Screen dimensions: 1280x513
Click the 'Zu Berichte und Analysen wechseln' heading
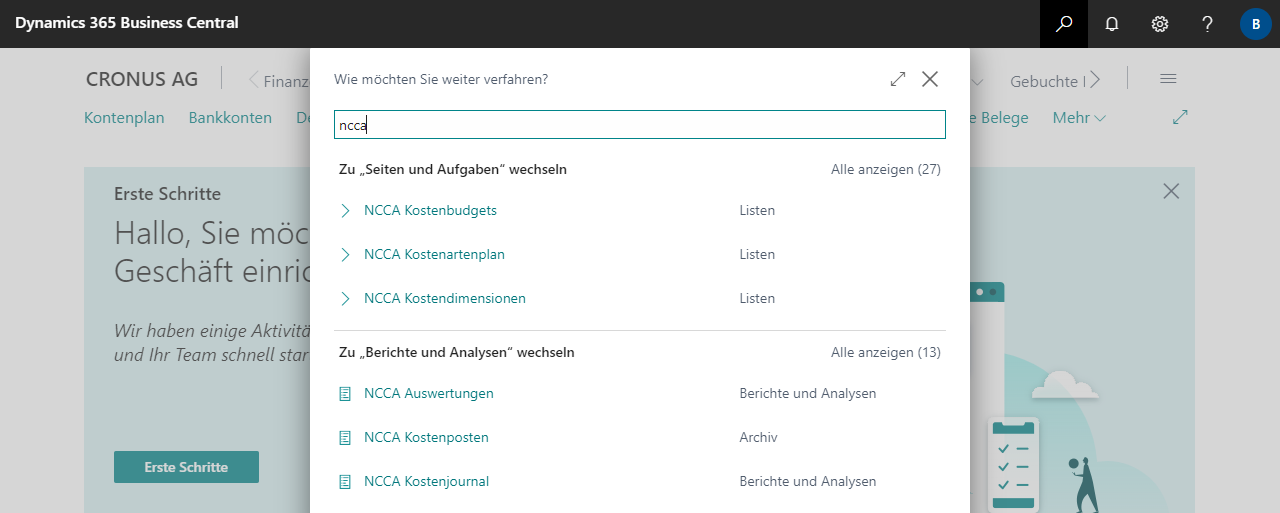tap(457, 352)
